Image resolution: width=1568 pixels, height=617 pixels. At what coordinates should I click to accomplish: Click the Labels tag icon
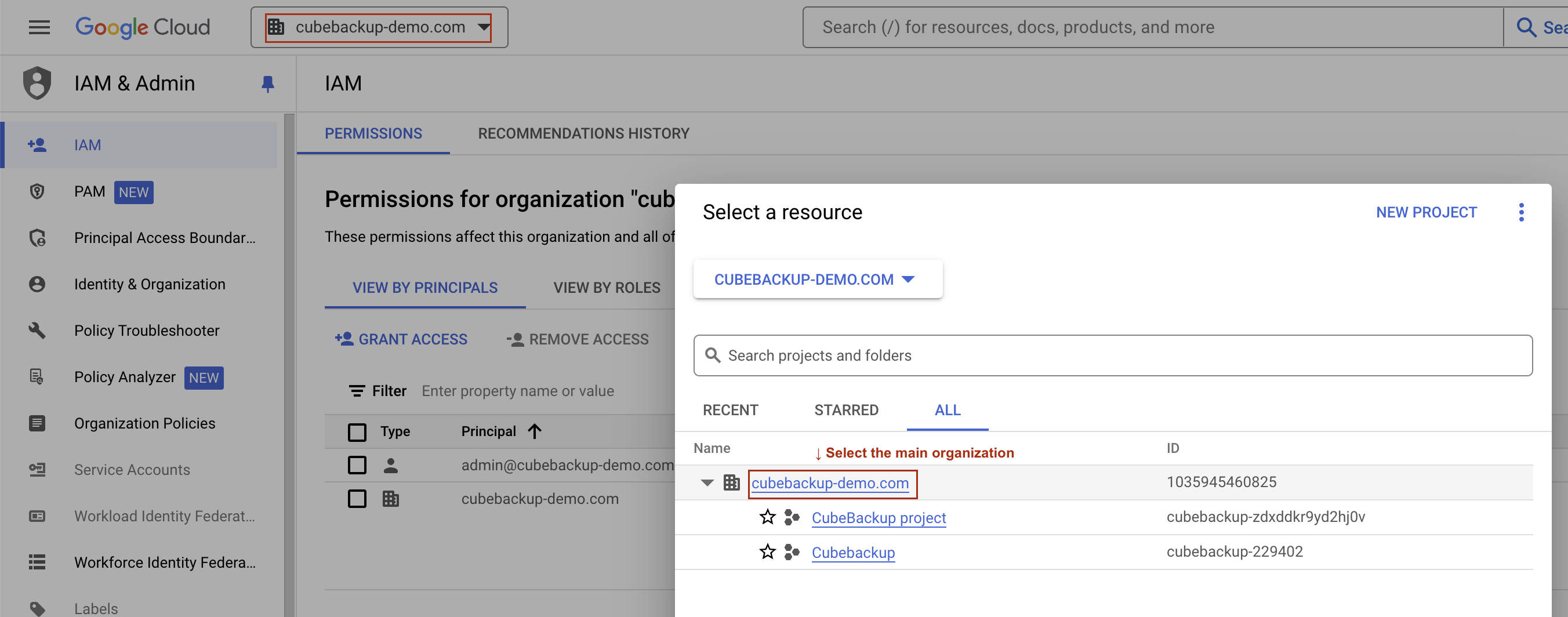point(37,608)
